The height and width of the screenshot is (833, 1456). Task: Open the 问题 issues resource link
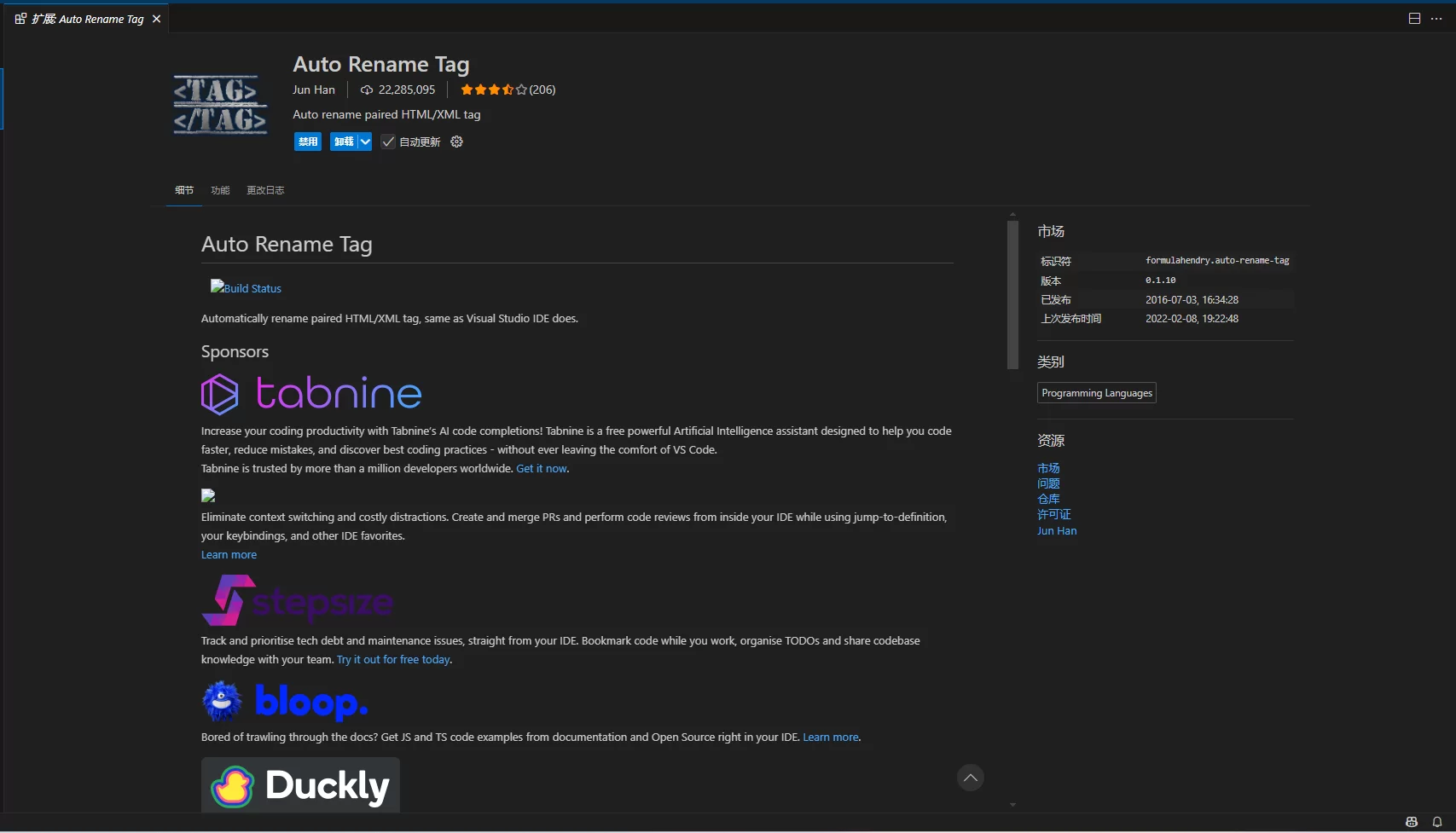tap(1048, 483)
